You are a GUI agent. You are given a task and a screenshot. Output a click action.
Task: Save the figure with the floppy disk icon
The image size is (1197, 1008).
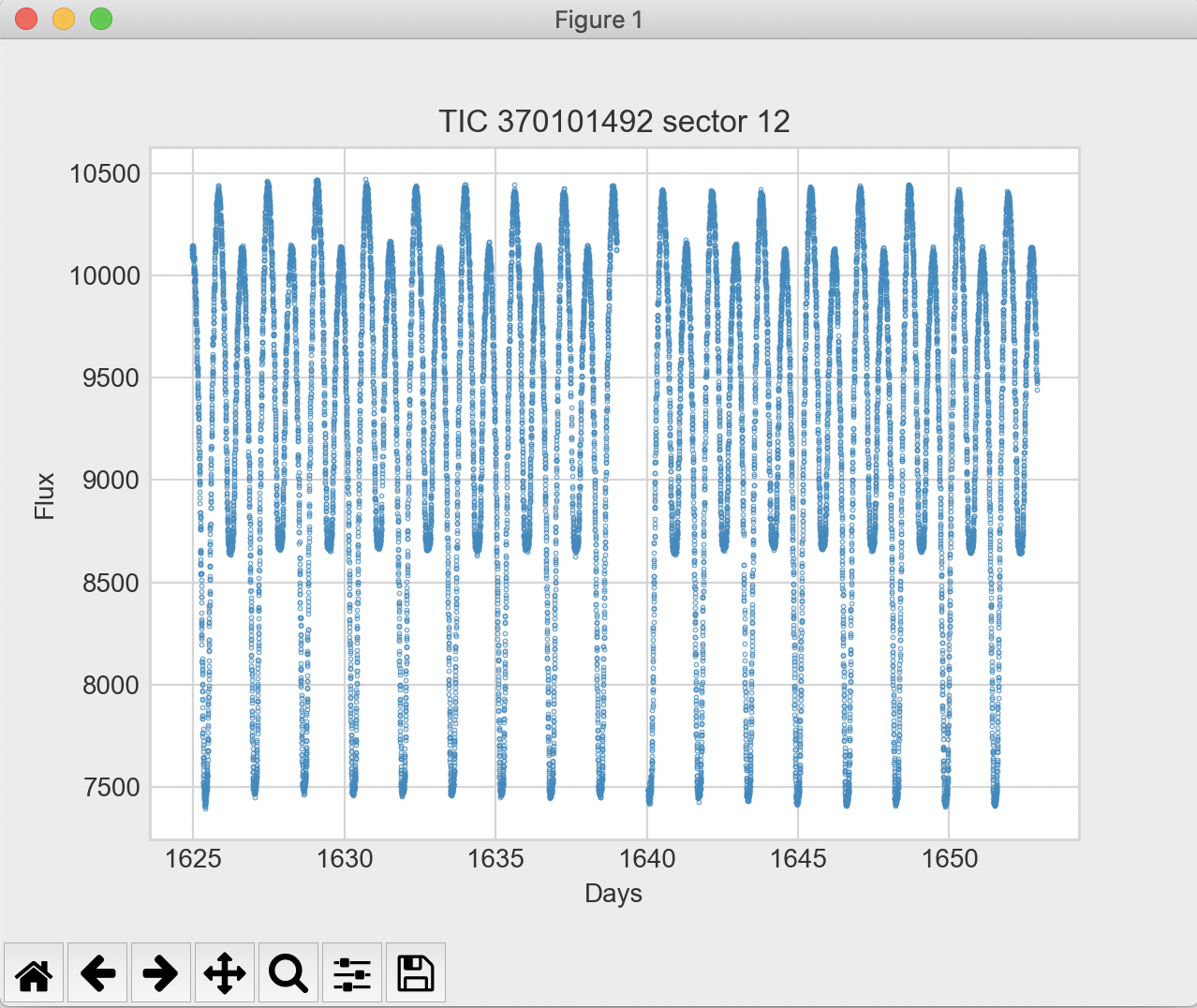point(416,973)
